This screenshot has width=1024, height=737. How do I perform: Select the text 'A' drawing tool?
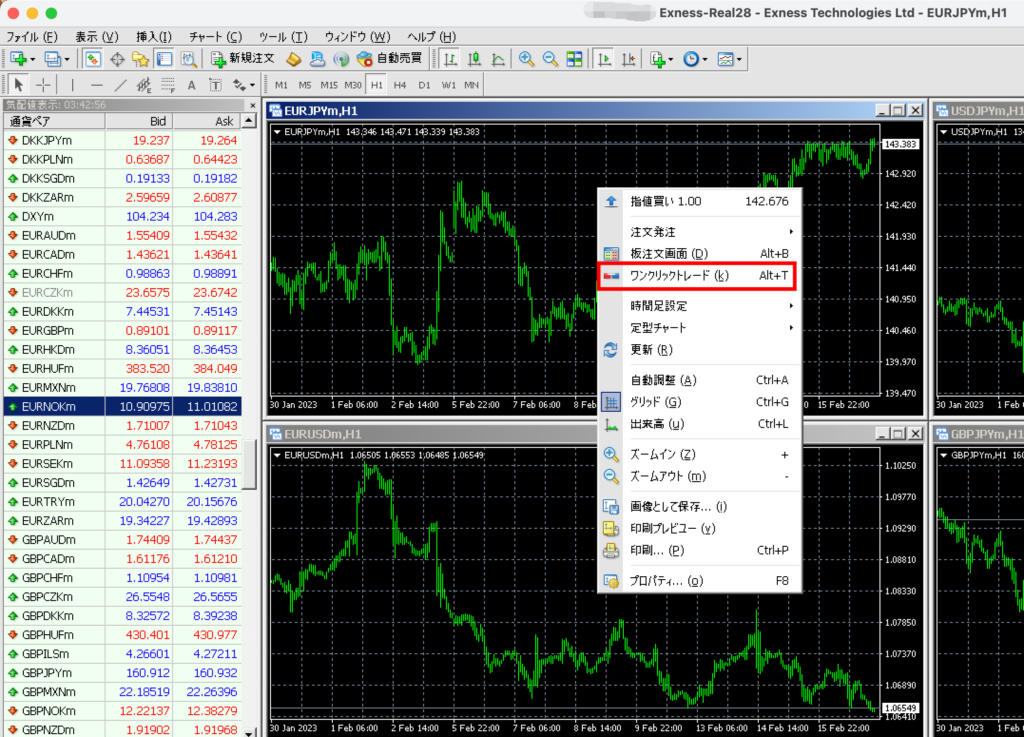(191, 85)
